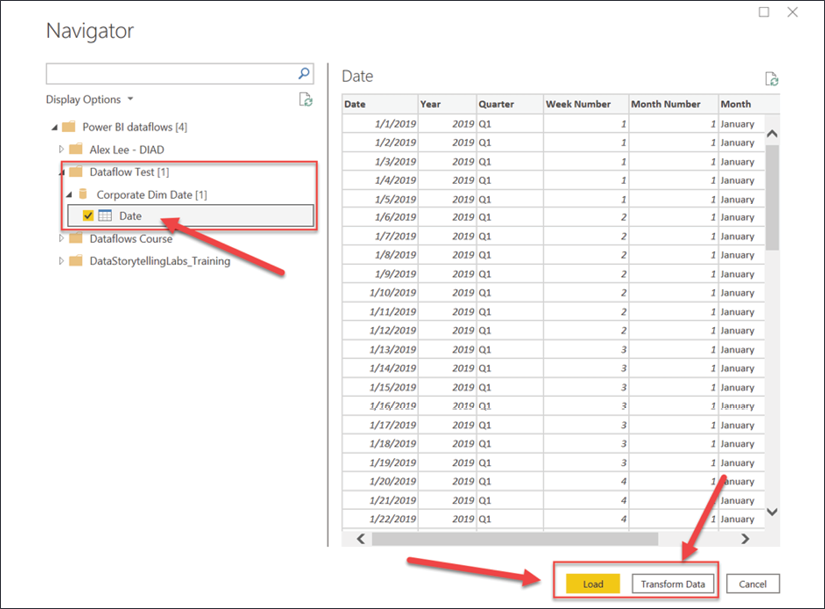Expand the Alex Lee - DIAD workspace
The height and width of the screenshot is (609, 825).
61,149
